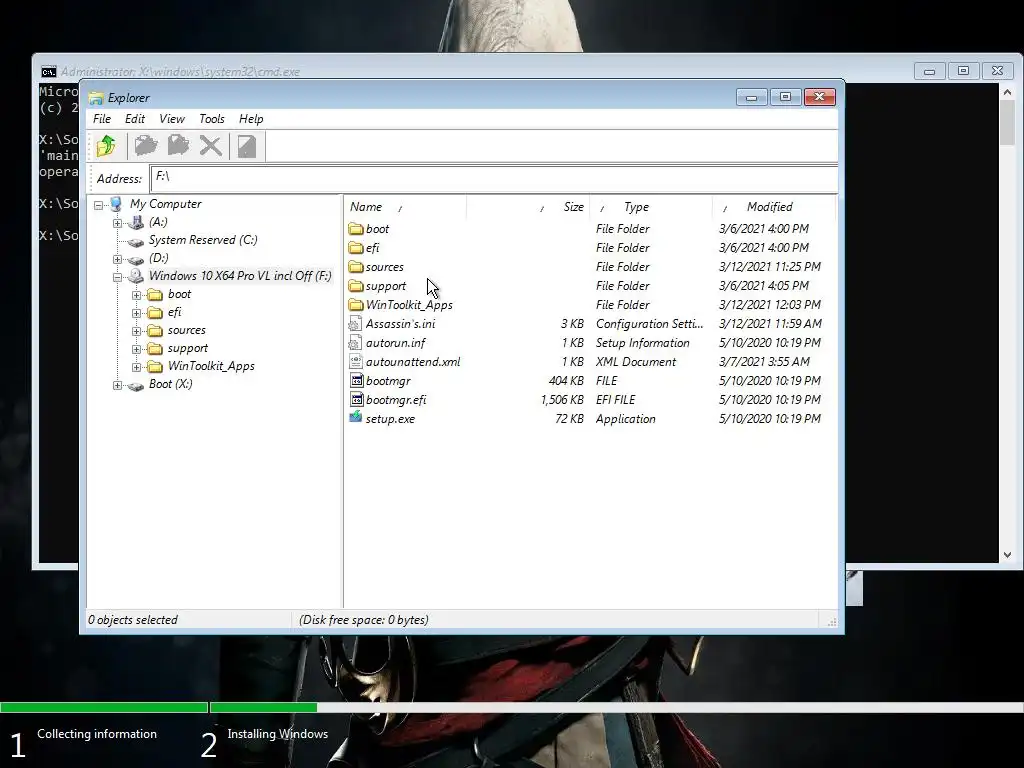Image resolution: width=1024 pixels, height=768 pixels.
Task: Click '0 objects selected' in status bar
Action: [133, 620]
